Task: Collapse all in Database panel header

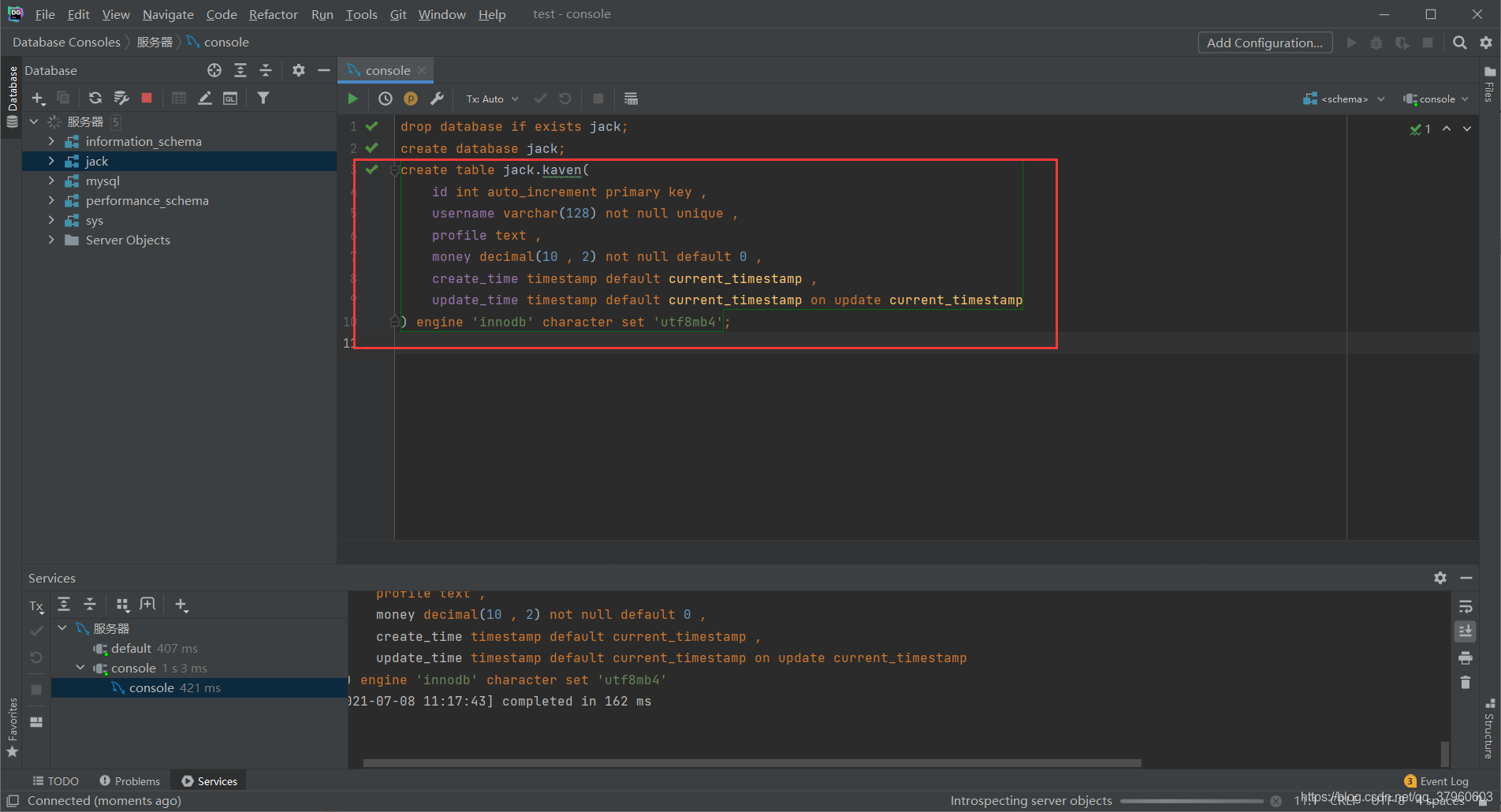Action: click(266, 70)
